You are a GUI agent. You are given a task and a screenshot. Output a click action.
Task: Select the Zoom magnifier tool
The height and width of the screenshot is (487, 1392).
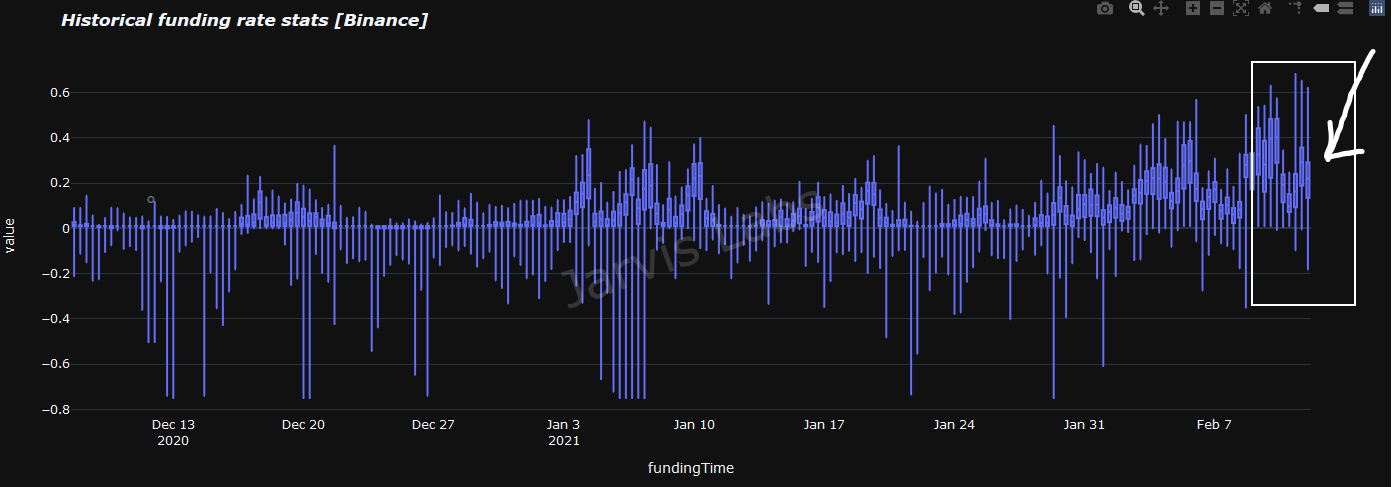point(1136,9)
